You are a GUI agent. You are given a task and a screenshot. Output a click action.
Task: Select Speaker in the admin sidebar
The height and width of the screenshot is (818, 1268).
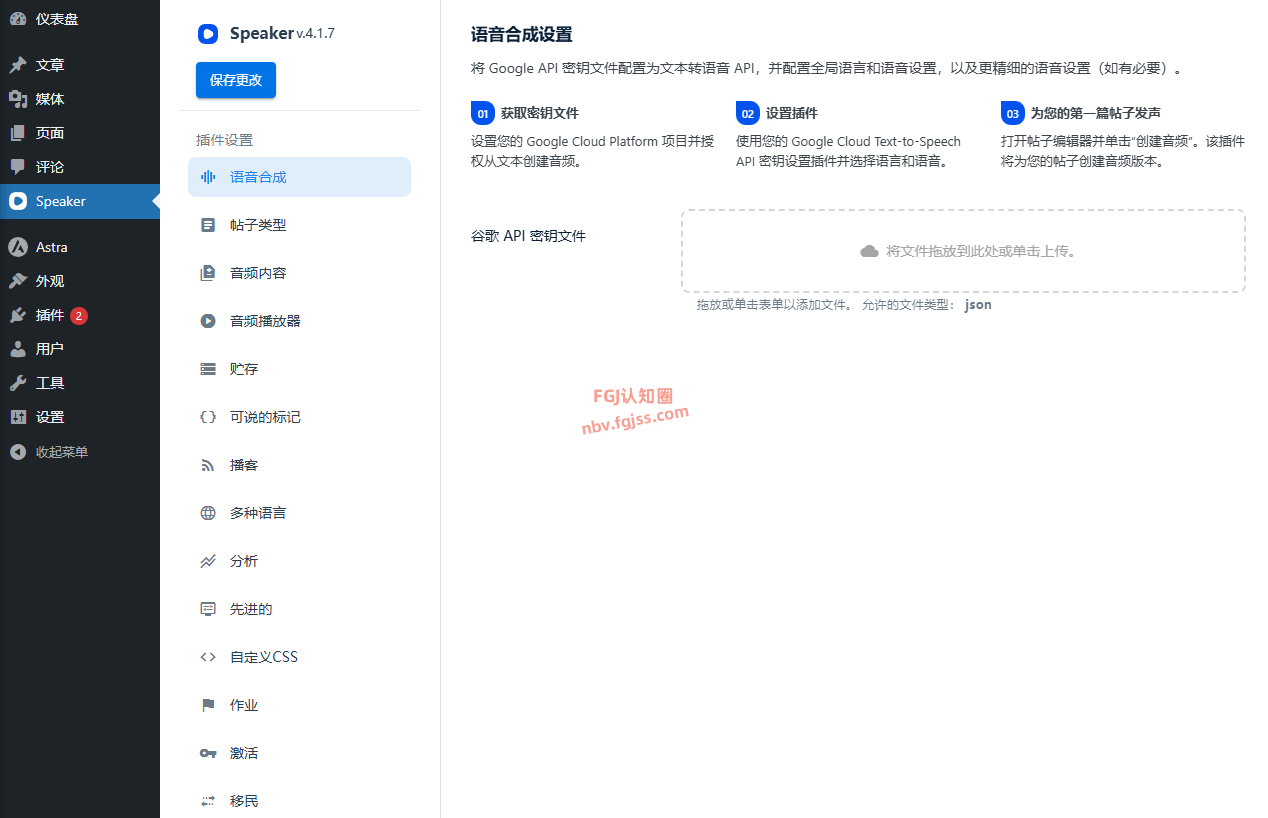click(80, 201)
